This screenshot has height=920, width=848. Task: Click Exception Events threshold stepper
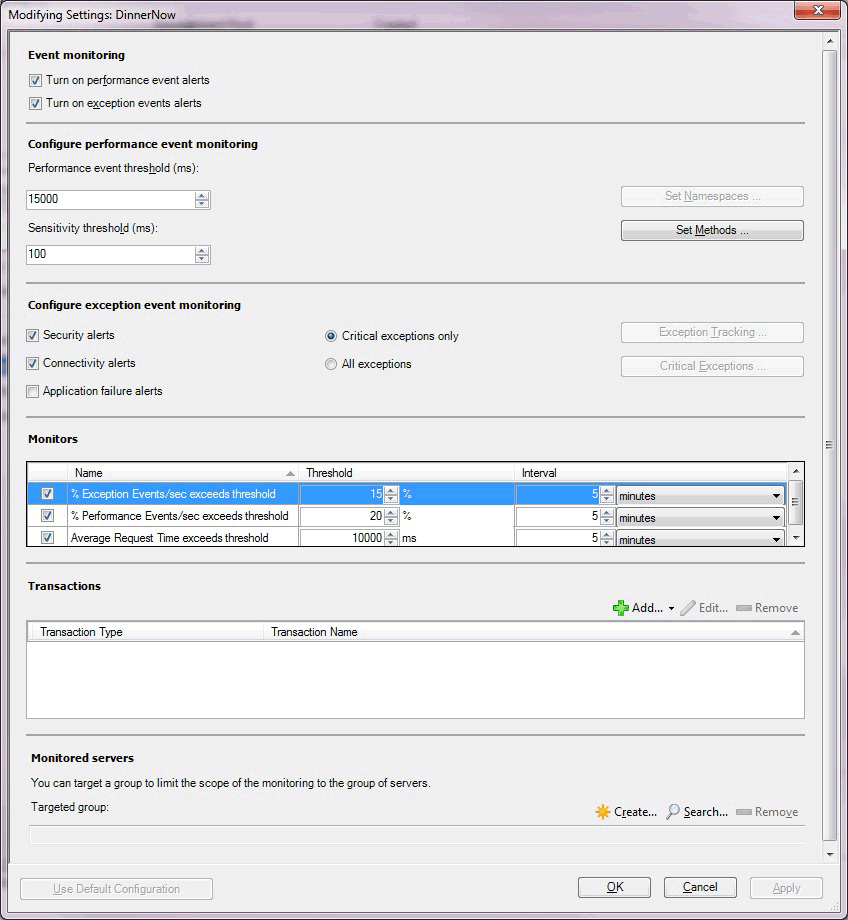coord(391,495)
